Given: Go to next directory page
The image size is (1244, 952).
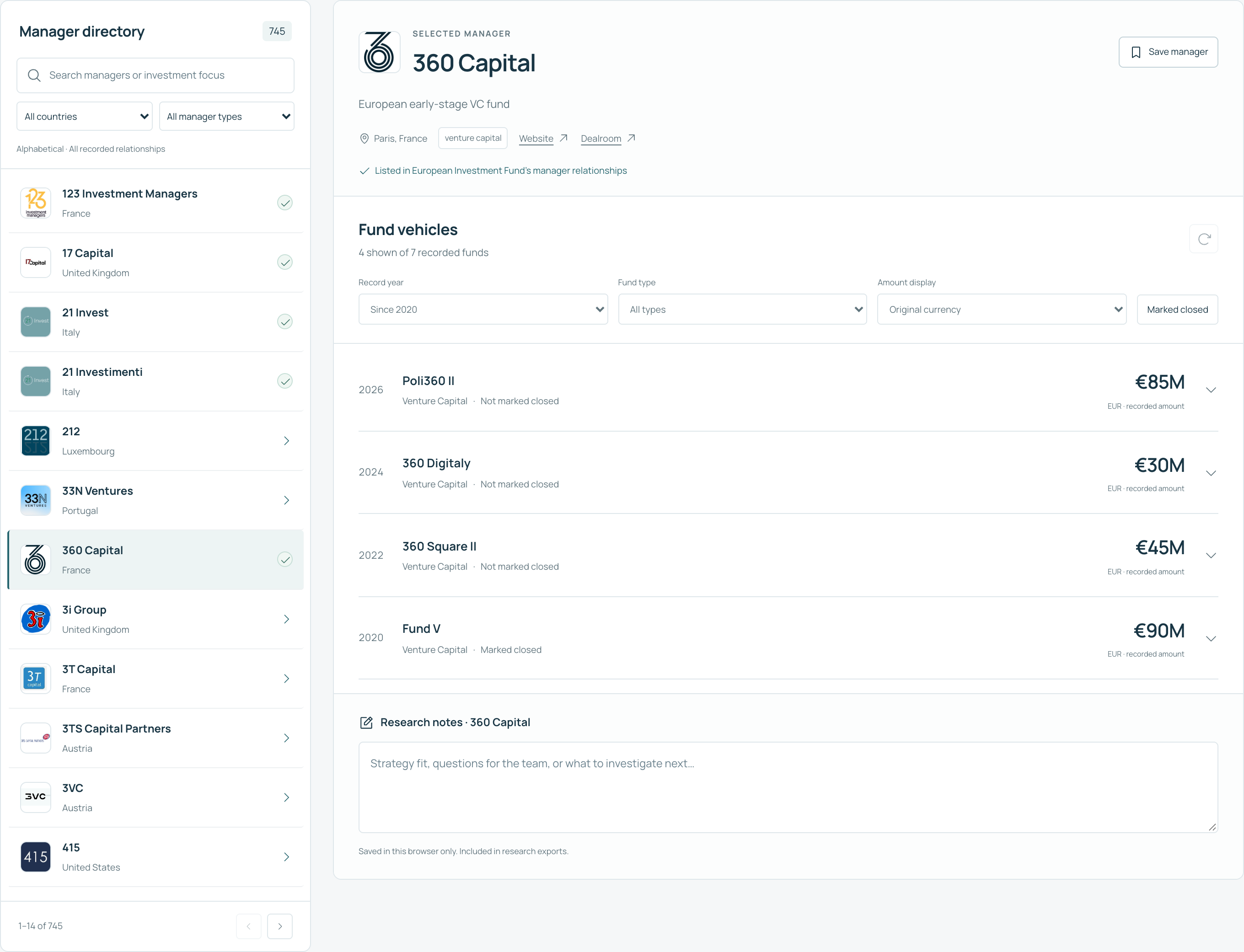Looking at the screenshot, I should 280,926.
